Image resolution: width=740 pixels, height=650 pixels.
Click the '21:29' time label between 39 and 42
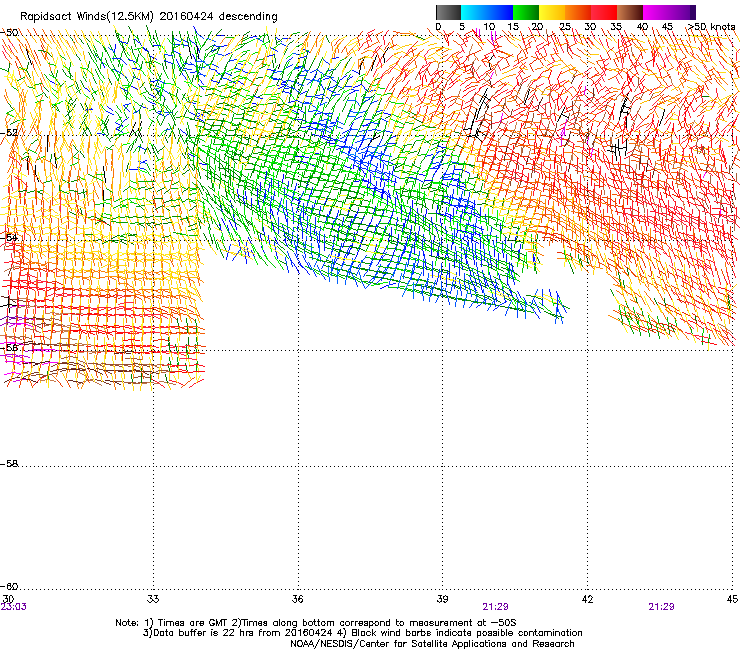(x=495, y=607)
